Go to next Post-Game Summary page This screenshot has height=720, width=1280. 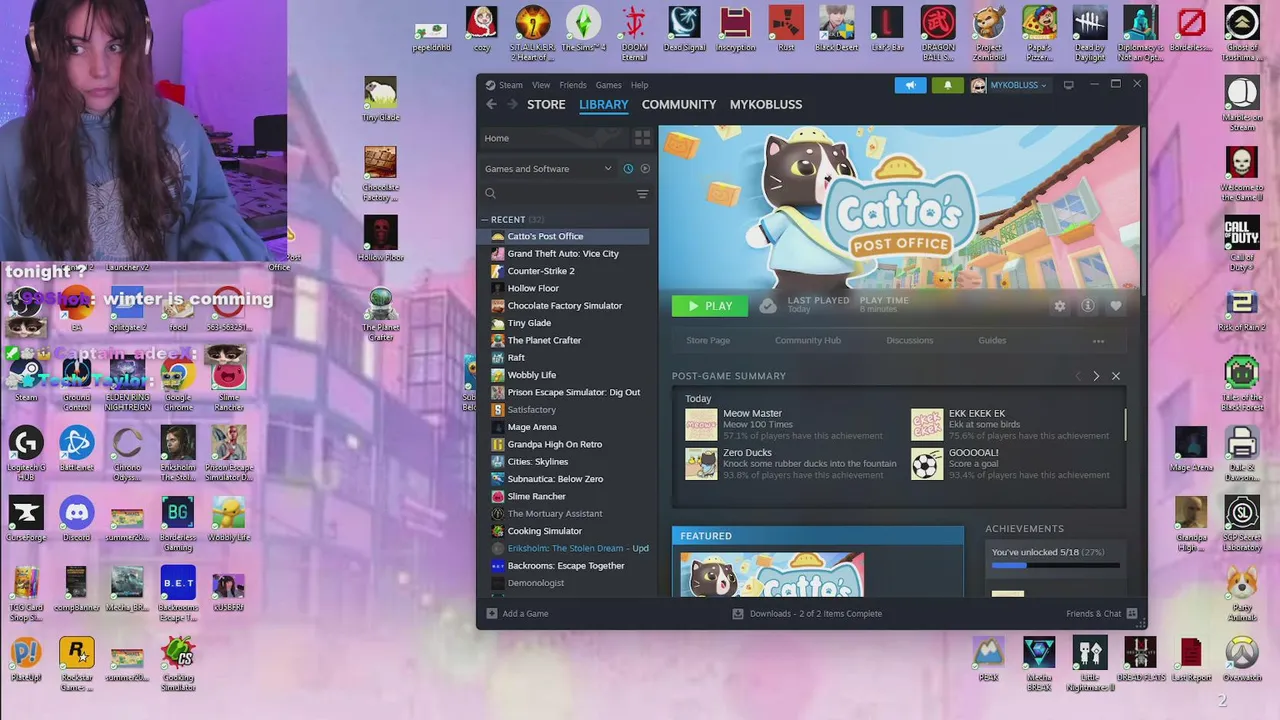1096,376
